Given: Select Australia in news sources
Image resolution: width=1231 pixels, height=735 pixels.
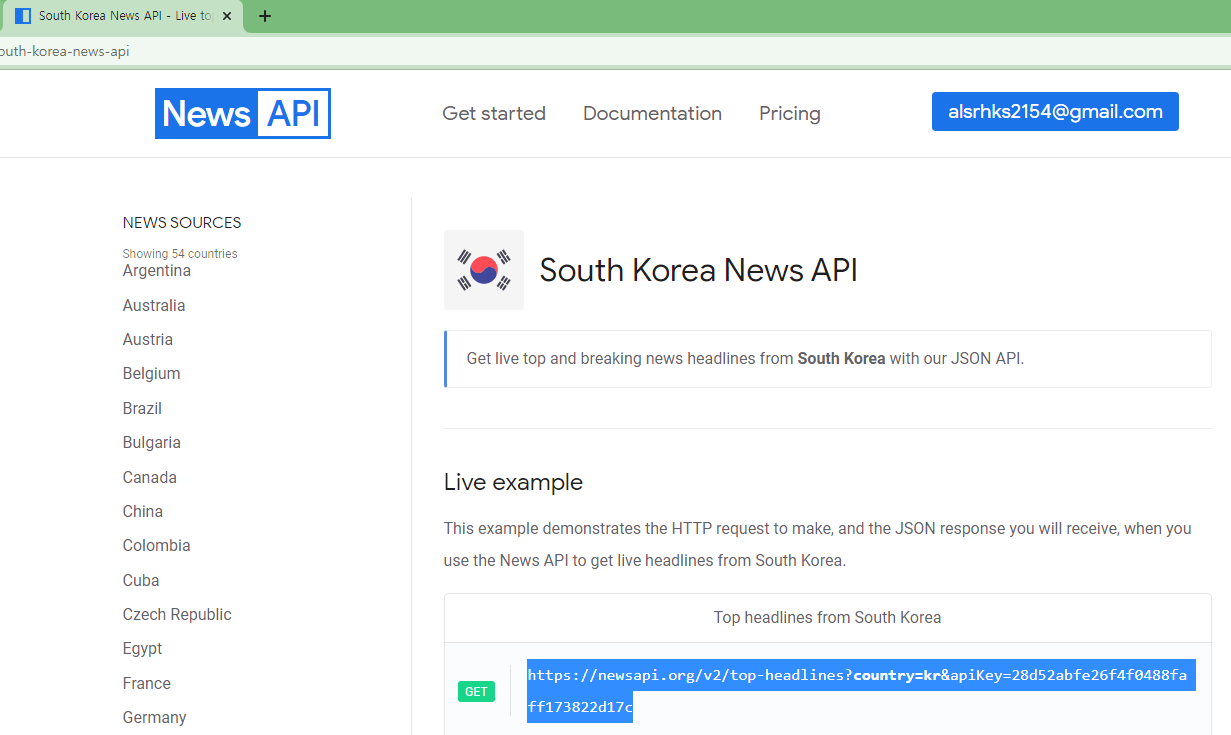Looking at the screenshot, I should 154,305.
